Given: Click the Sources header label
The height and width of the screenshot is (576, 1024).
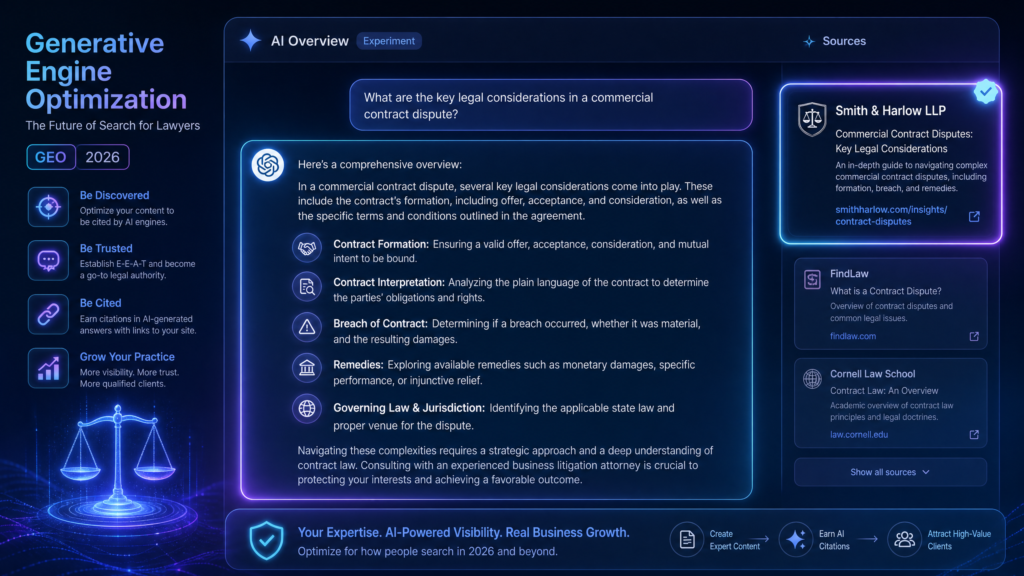Looking at the screenshot, I should (x=844, y=41).
